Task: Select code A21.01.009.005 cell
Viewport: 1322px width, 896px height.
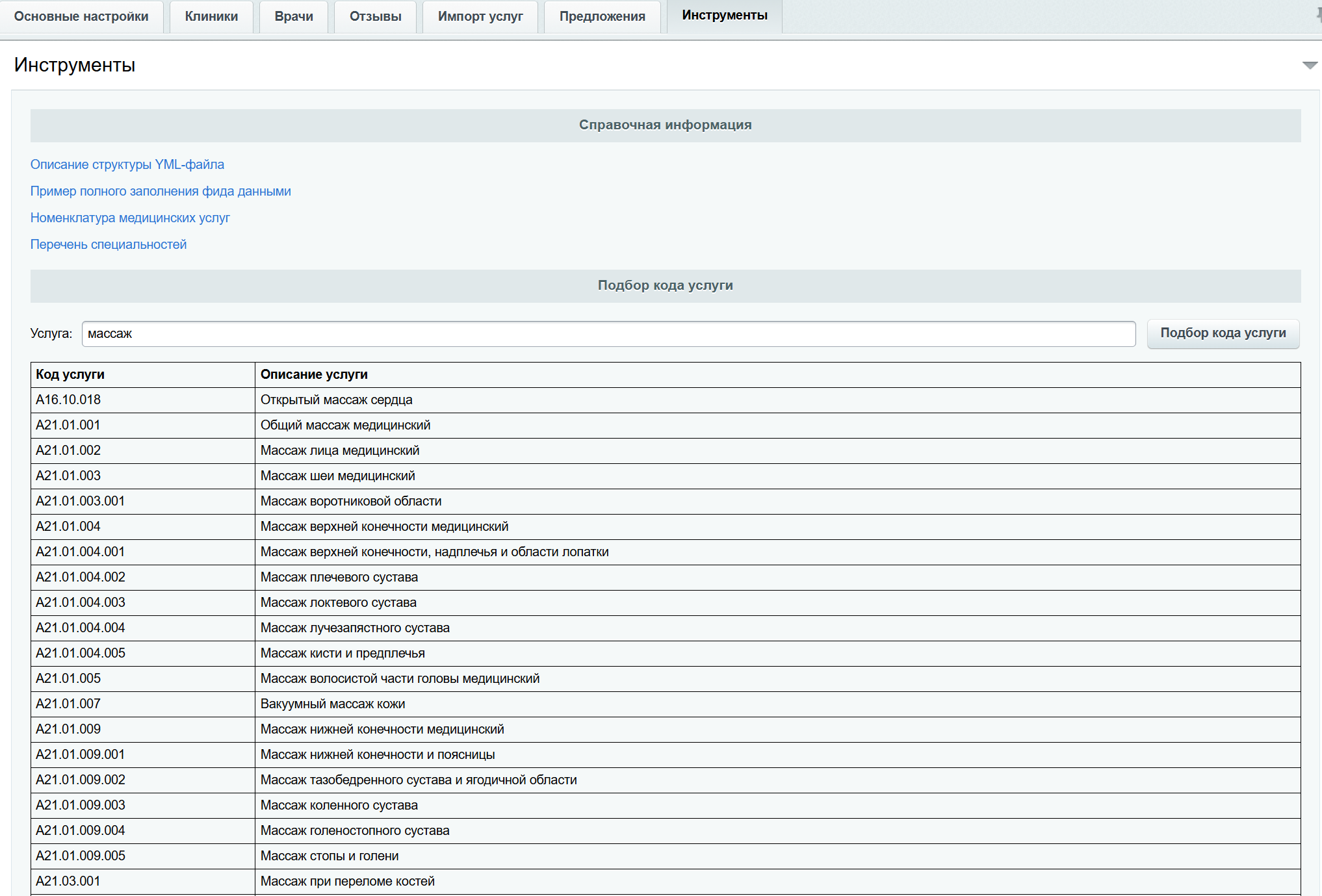Action: point(80,856)
